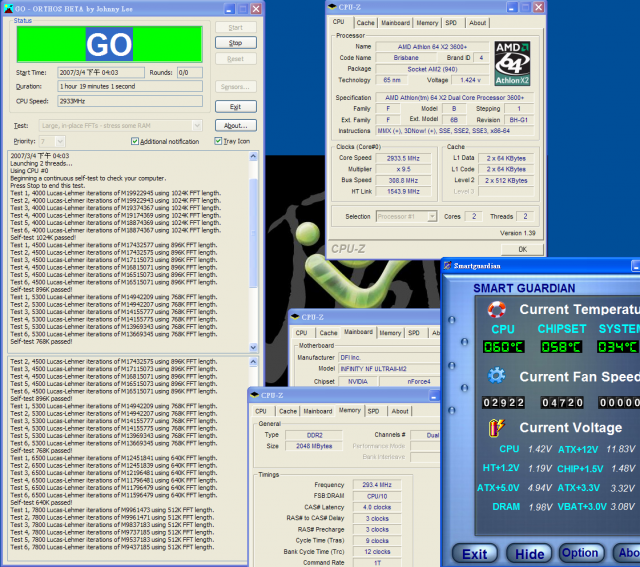Open CPU tab in Mainboard CPU-Z window

(x=301, y=333)
